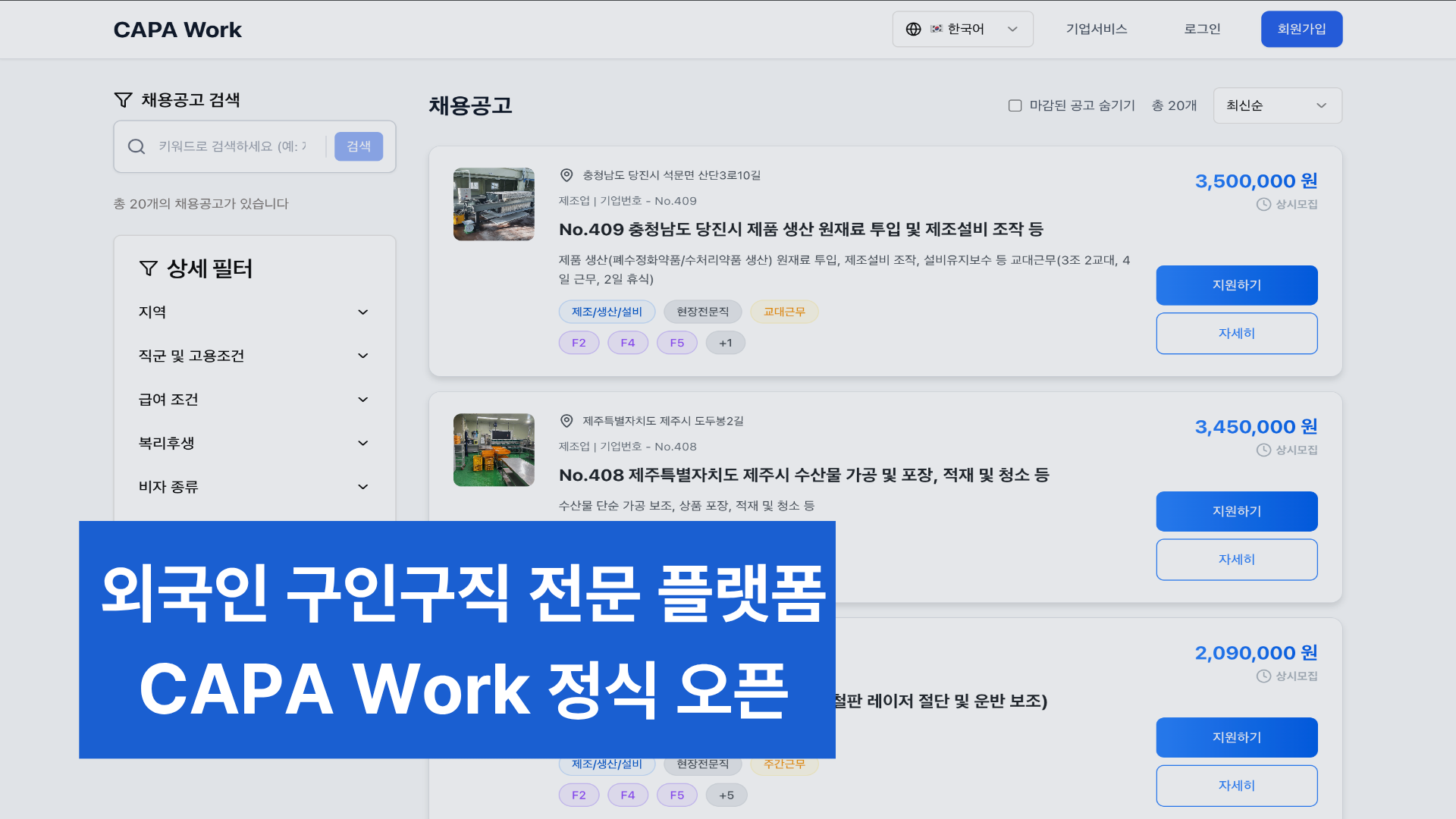Click the location pin on the 제주시 listing
The height and width of the screenshot is (819, 1456).
point(566,421)
